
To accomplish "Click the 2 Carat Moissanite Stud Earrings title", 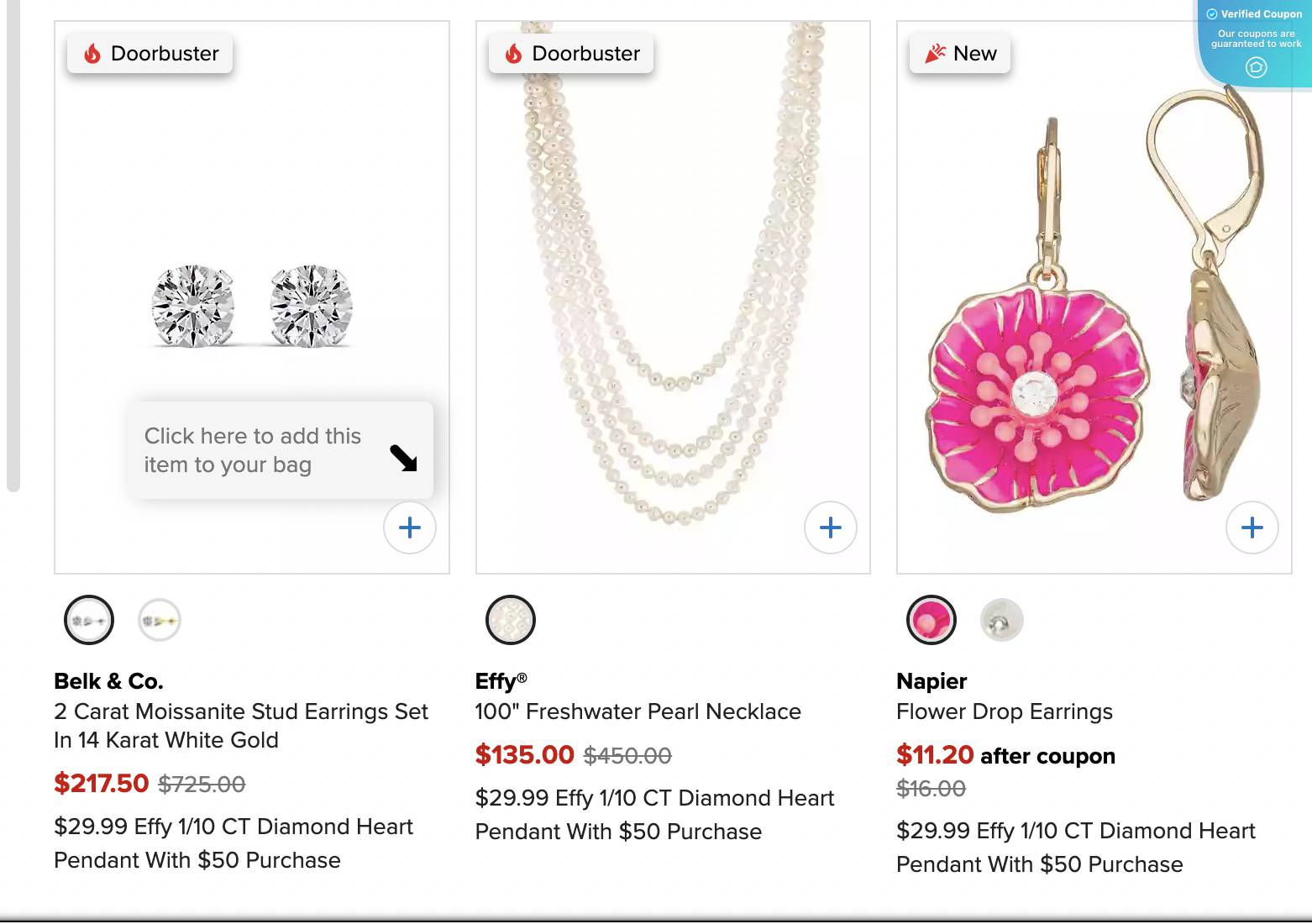I will point(241,725).
